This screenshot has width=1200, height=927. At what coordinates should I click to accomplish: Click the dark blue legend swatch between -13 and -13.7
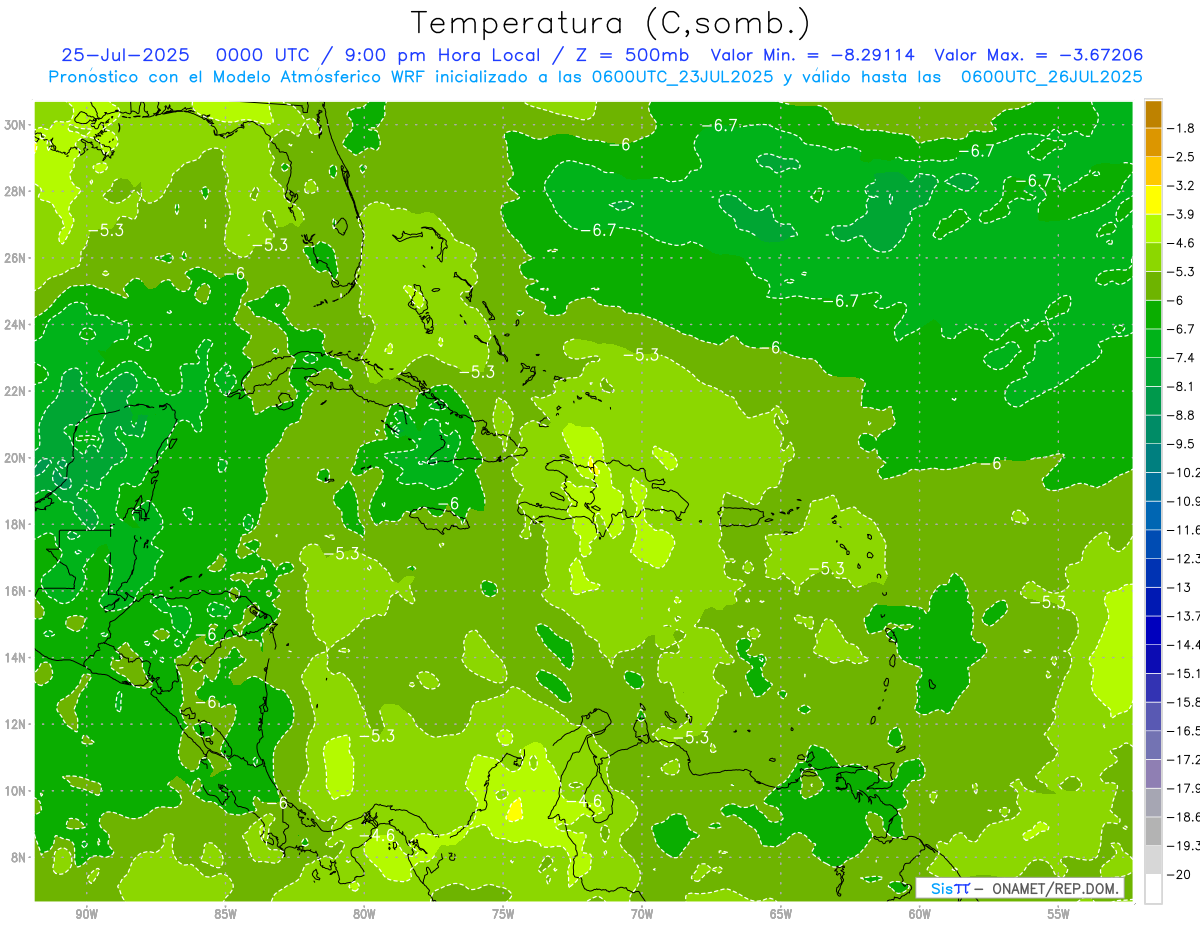(1153, 602)
